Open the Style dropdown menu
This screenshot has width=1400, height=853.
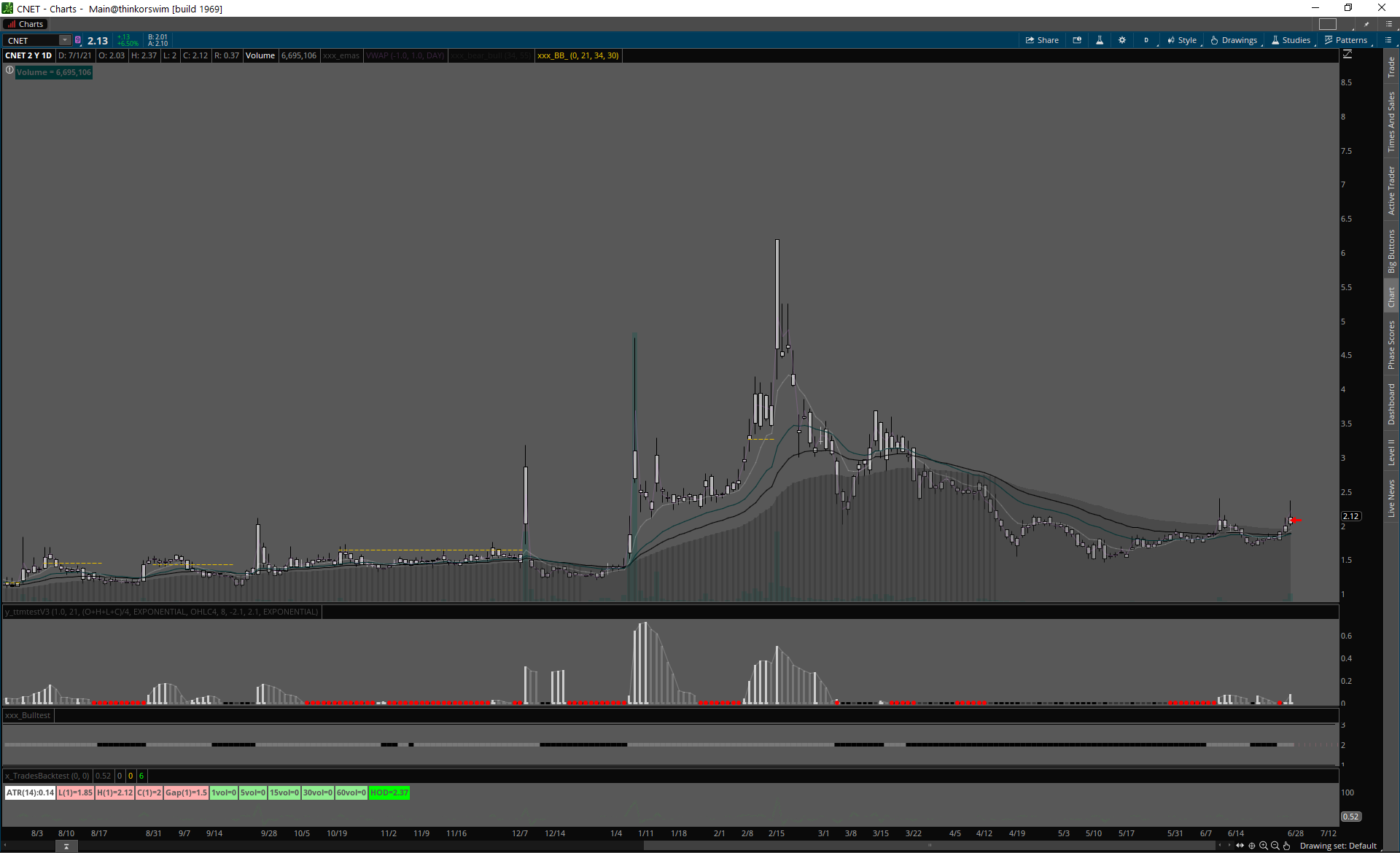click(x=1182, y=40)
